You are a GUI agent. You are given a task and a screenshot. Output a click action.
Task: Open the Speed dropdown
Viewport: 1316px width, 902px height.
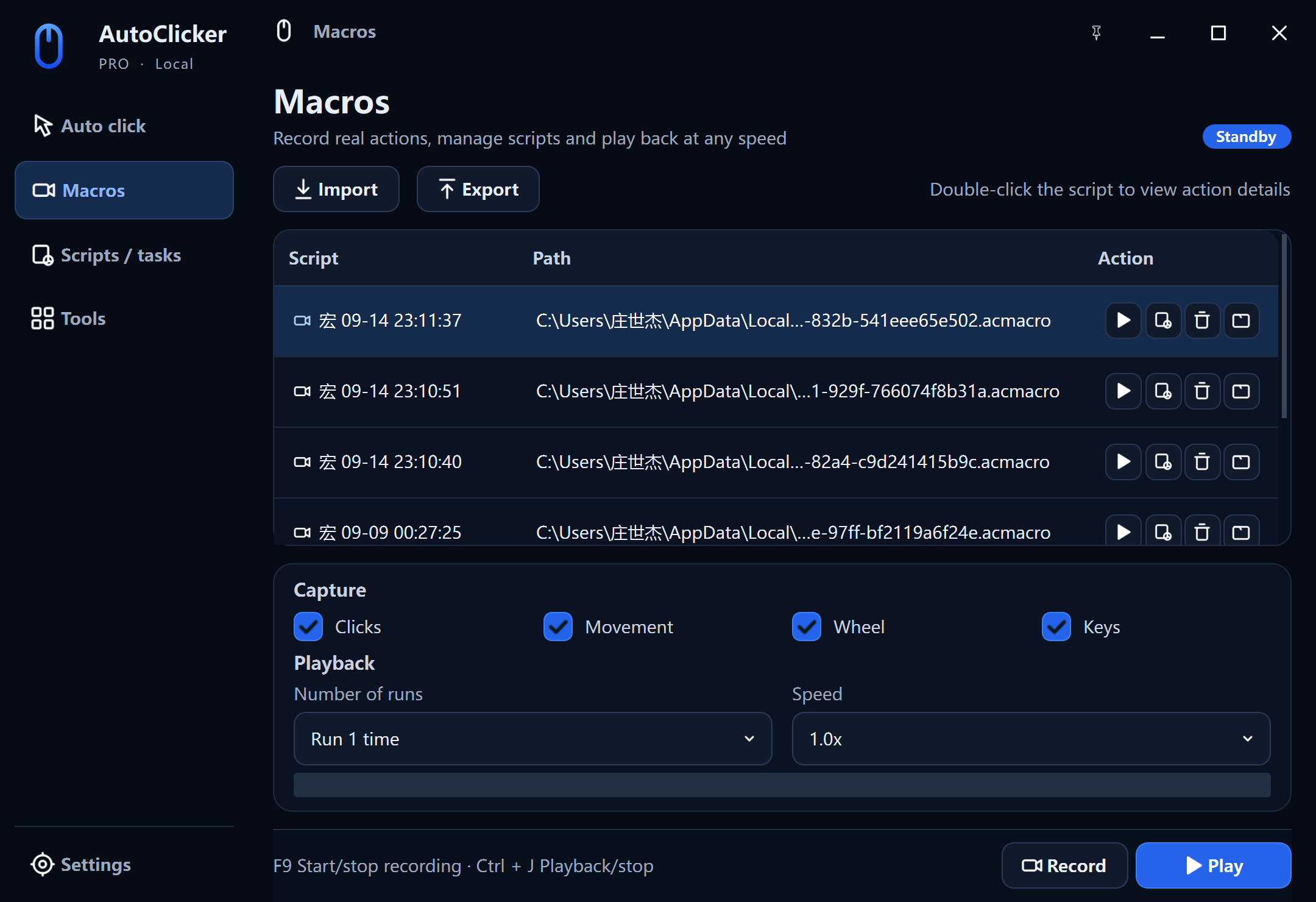coord(1031,739)
